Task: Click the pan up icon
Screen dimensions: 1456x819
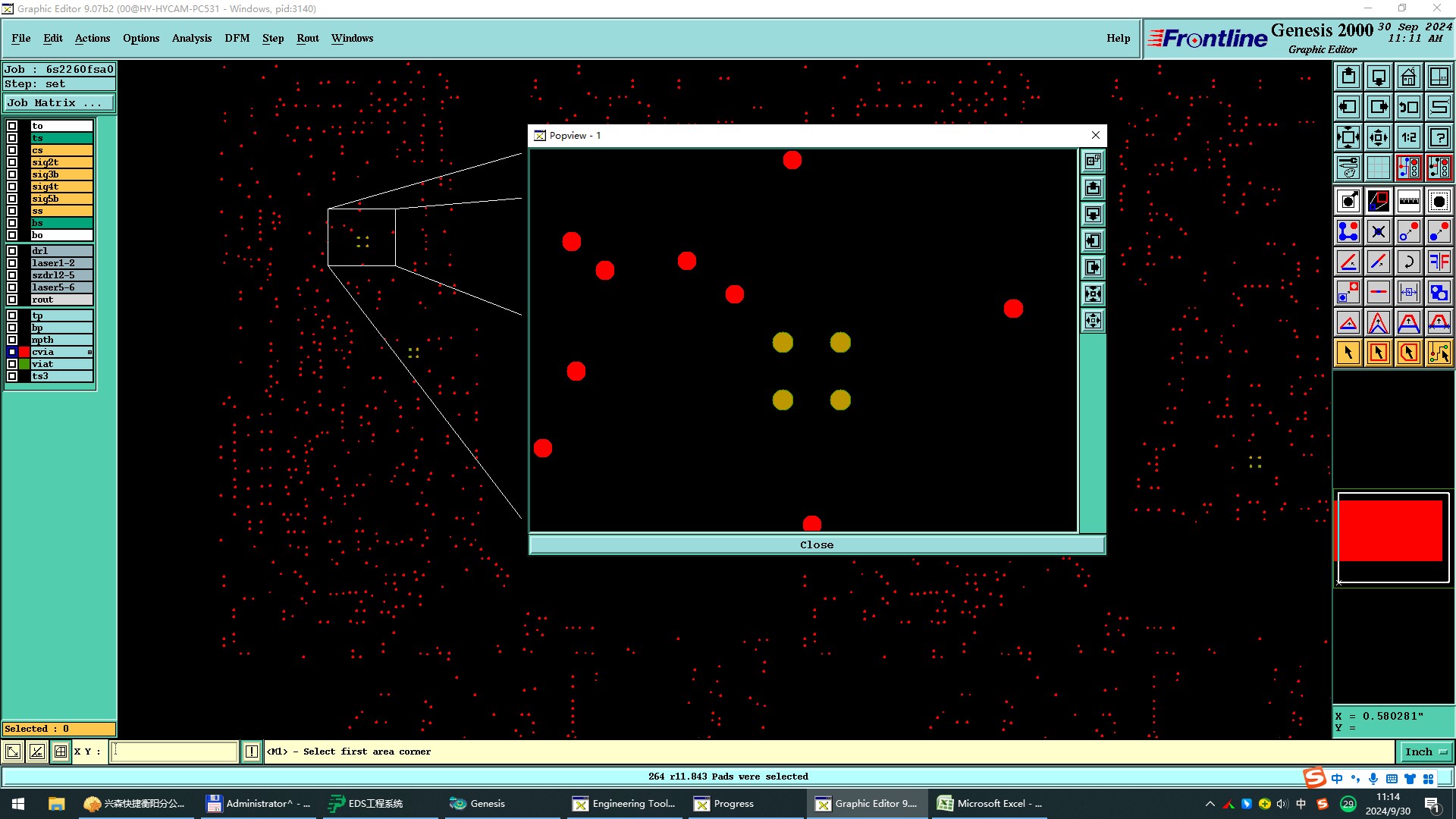Action: click(1348, 77)
